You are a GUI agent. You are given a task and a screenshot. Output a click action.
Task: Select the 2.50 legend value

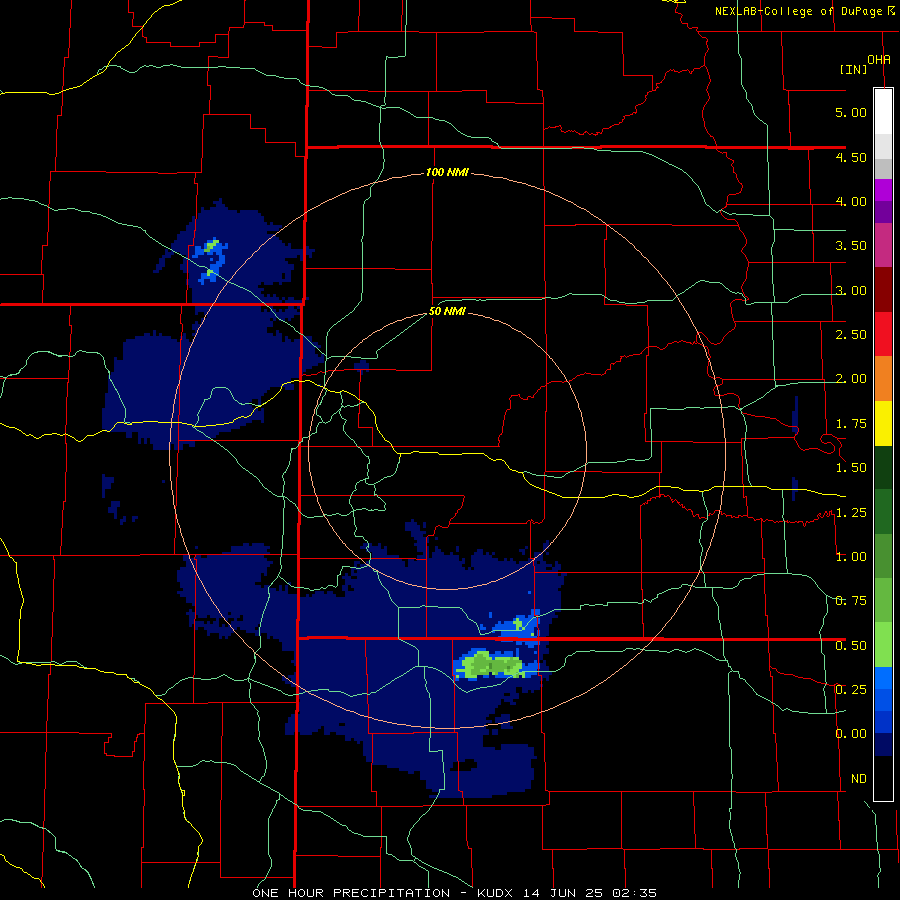click(851, 335)
